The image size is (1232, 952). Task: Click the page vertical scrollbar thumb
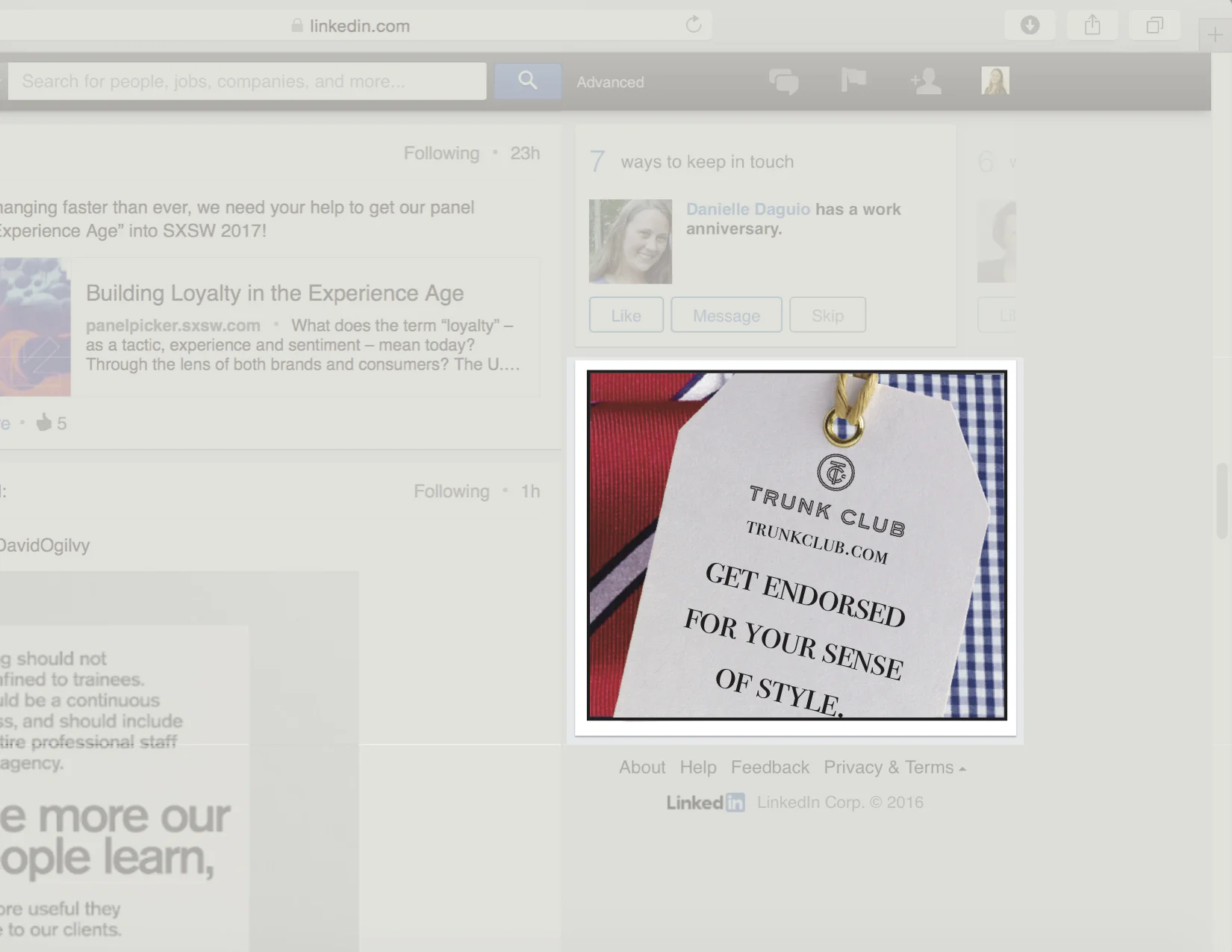(x=1222, y=500)
